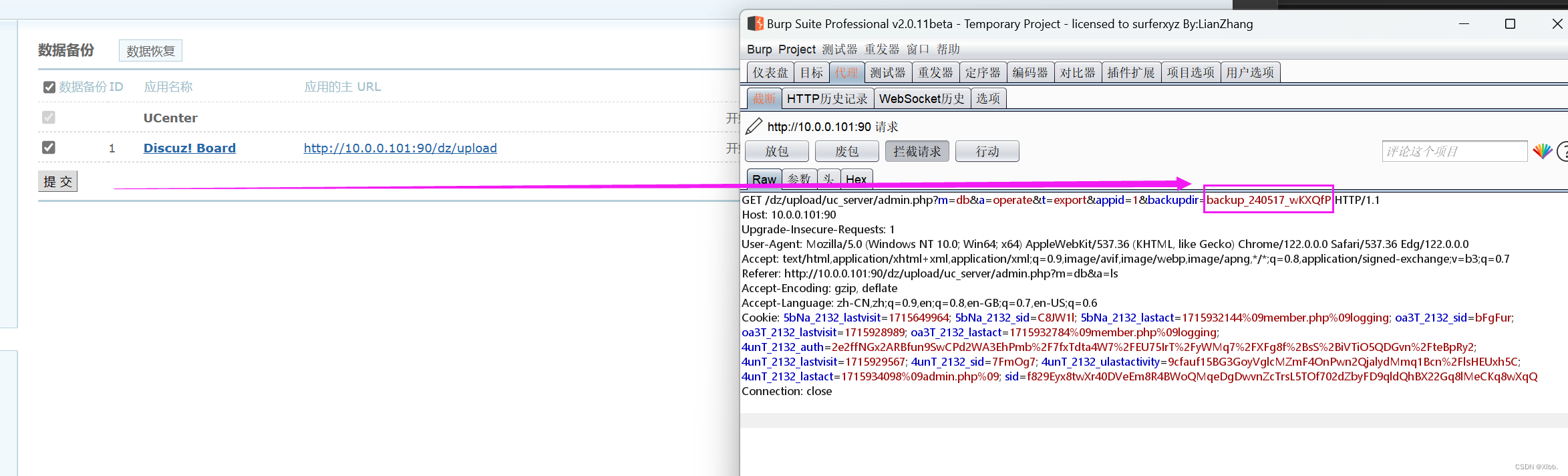Toggle the Discuz! Board row checkbox
The height and width of the screenshot is (476, 1568).
(x=49, y=147)
